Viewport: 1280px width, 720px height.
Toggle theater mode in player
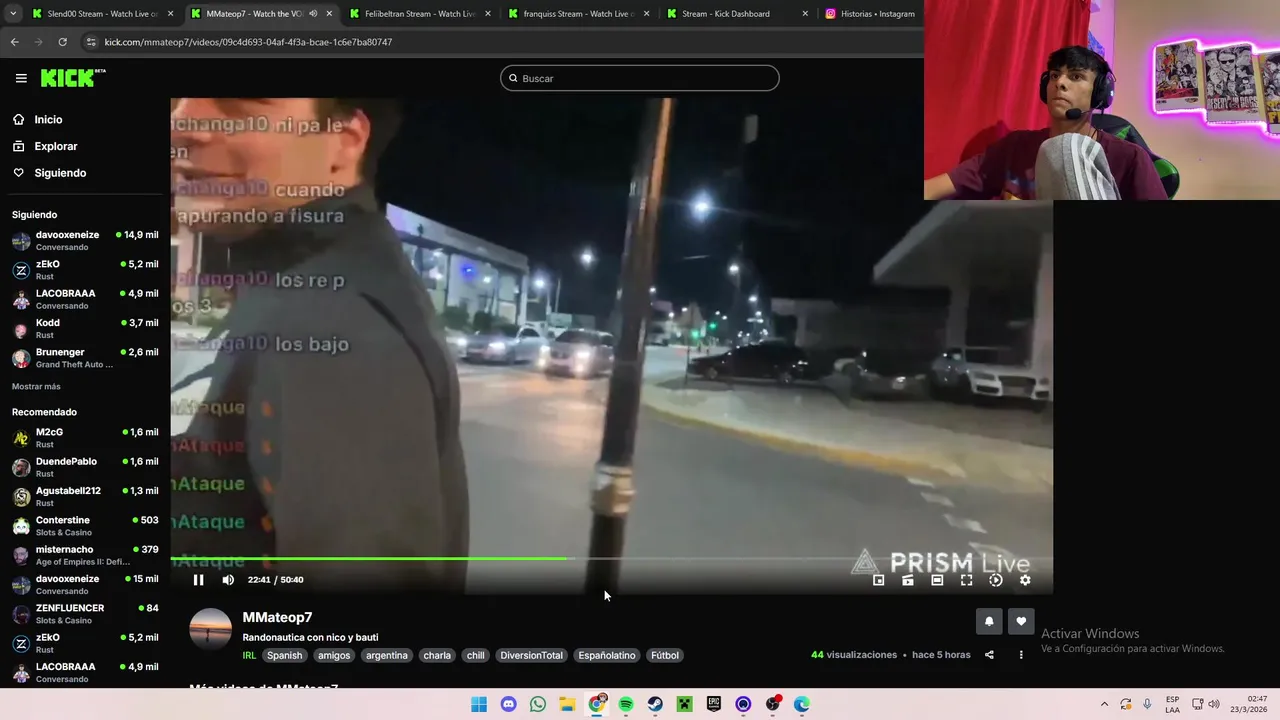[x=937, y=580]
